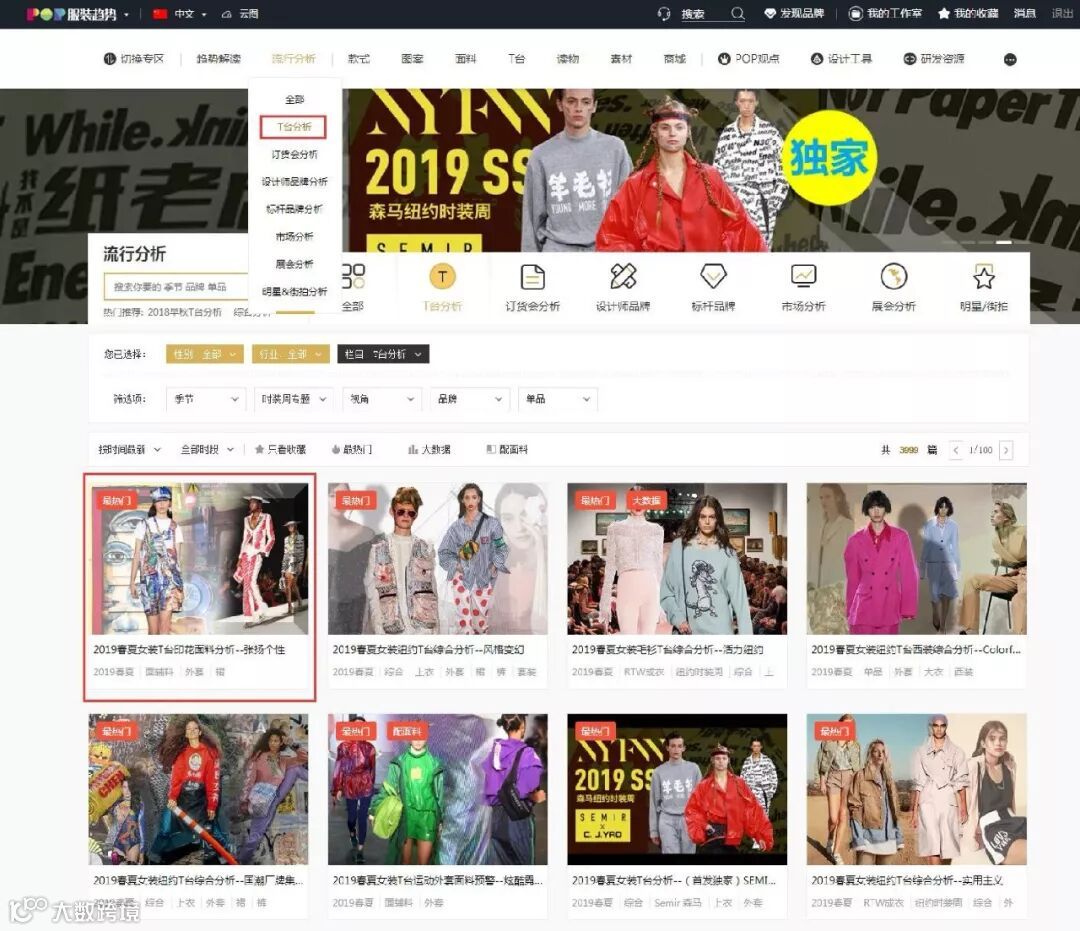Select the 展会分析 globe icon
This screenshot has height=931, width=1080.
pos(893,277)
